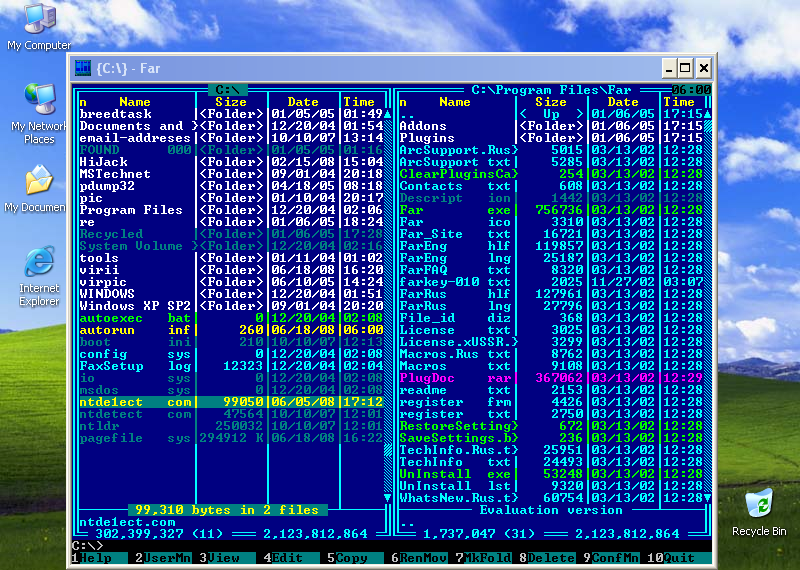The image size is (800, 570).
Task: Select the pdump32 folder
Action: [x=231, y=186]
